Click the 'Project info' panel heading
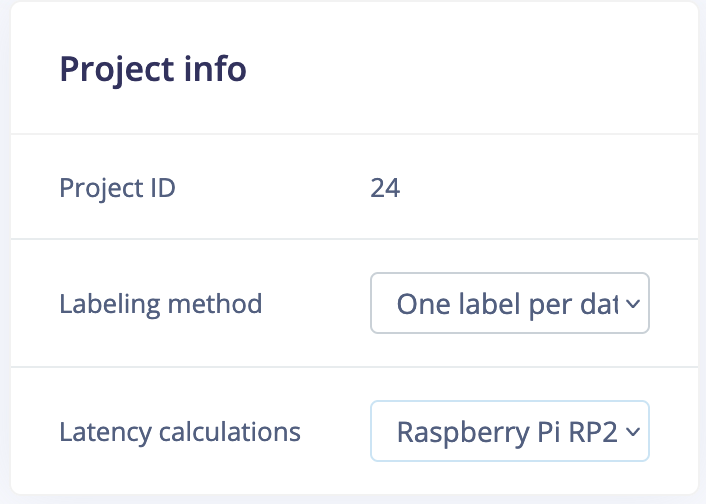This screenshot has height=504, width=706. click(x=153, y=70)
